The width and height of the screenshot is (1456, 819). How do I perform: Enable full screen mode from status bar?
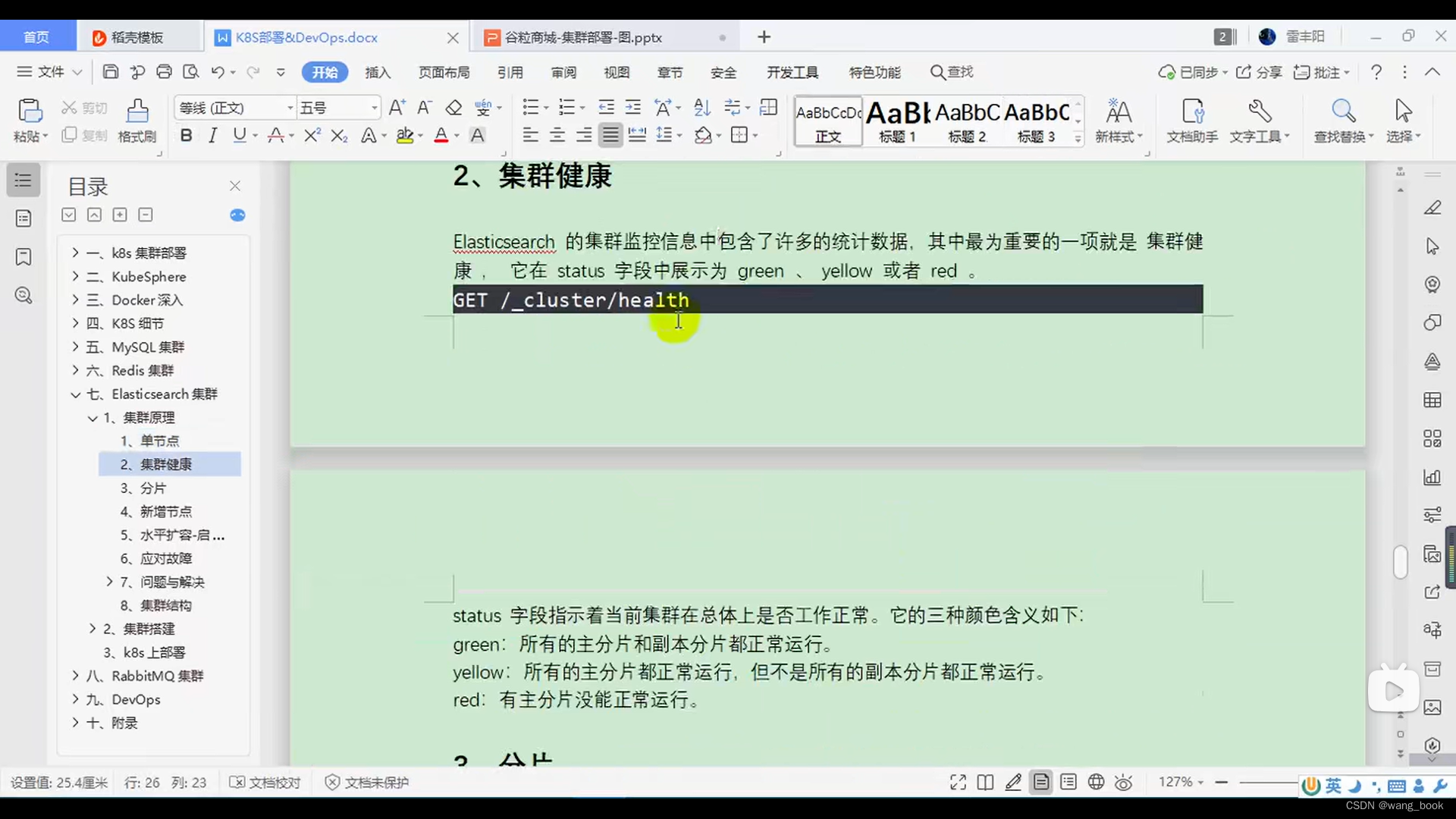957,782
